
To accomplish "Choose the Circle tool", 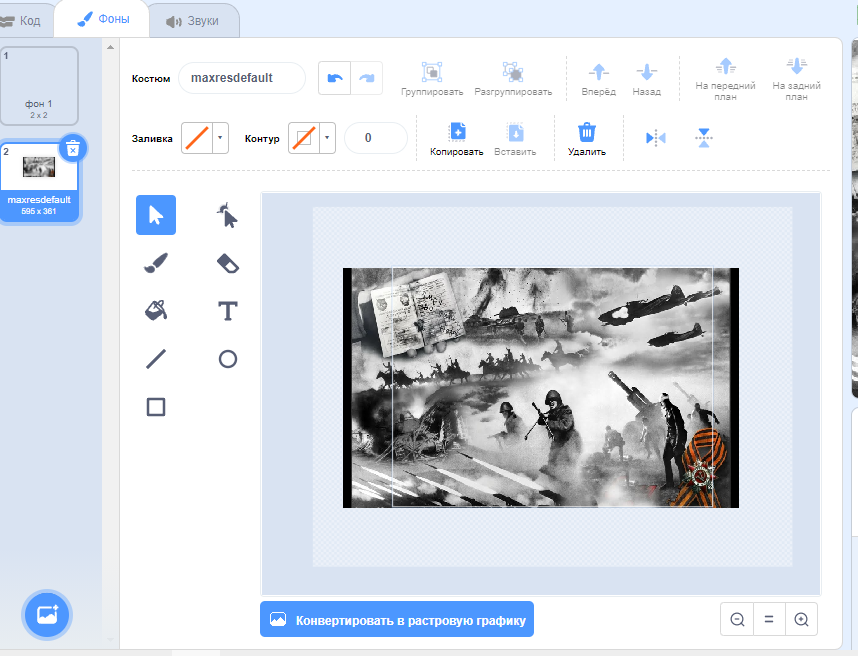I will pos(228,359).
